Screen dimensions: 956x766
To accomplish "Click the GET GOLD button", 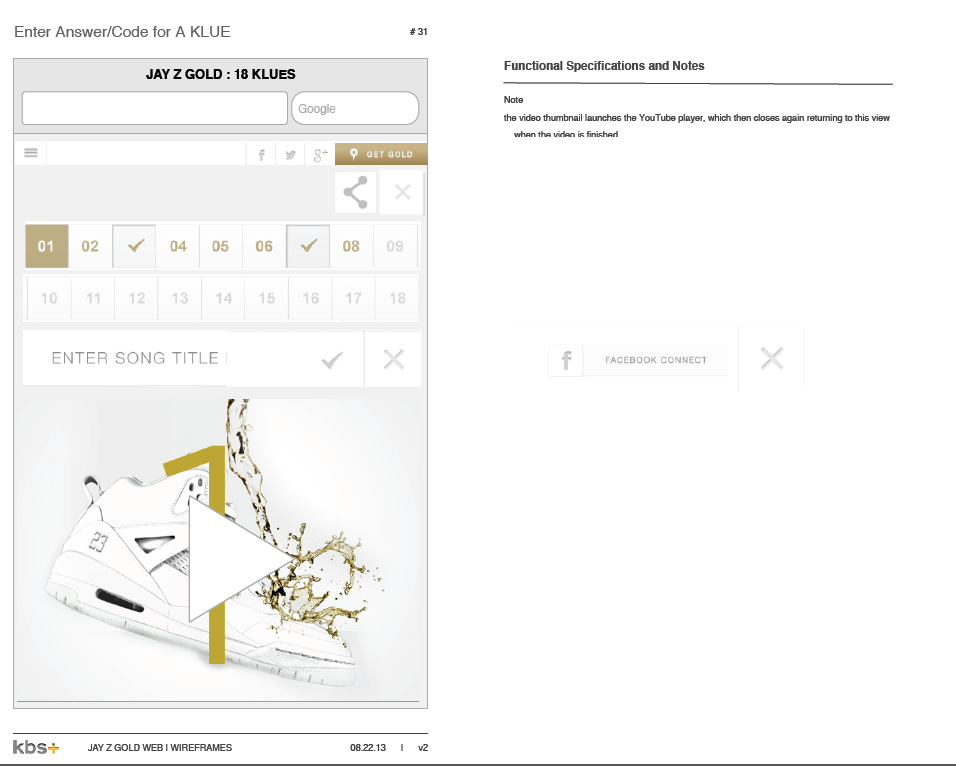I will point(381,154).
